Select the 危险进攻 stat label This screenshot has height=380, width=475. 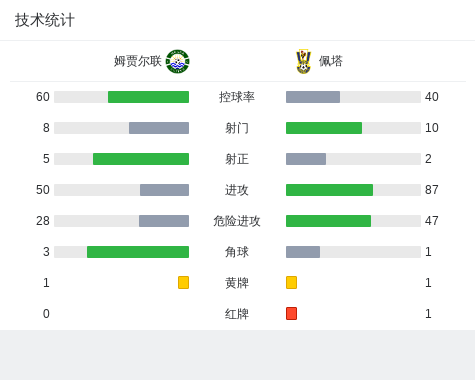[237, 221]
